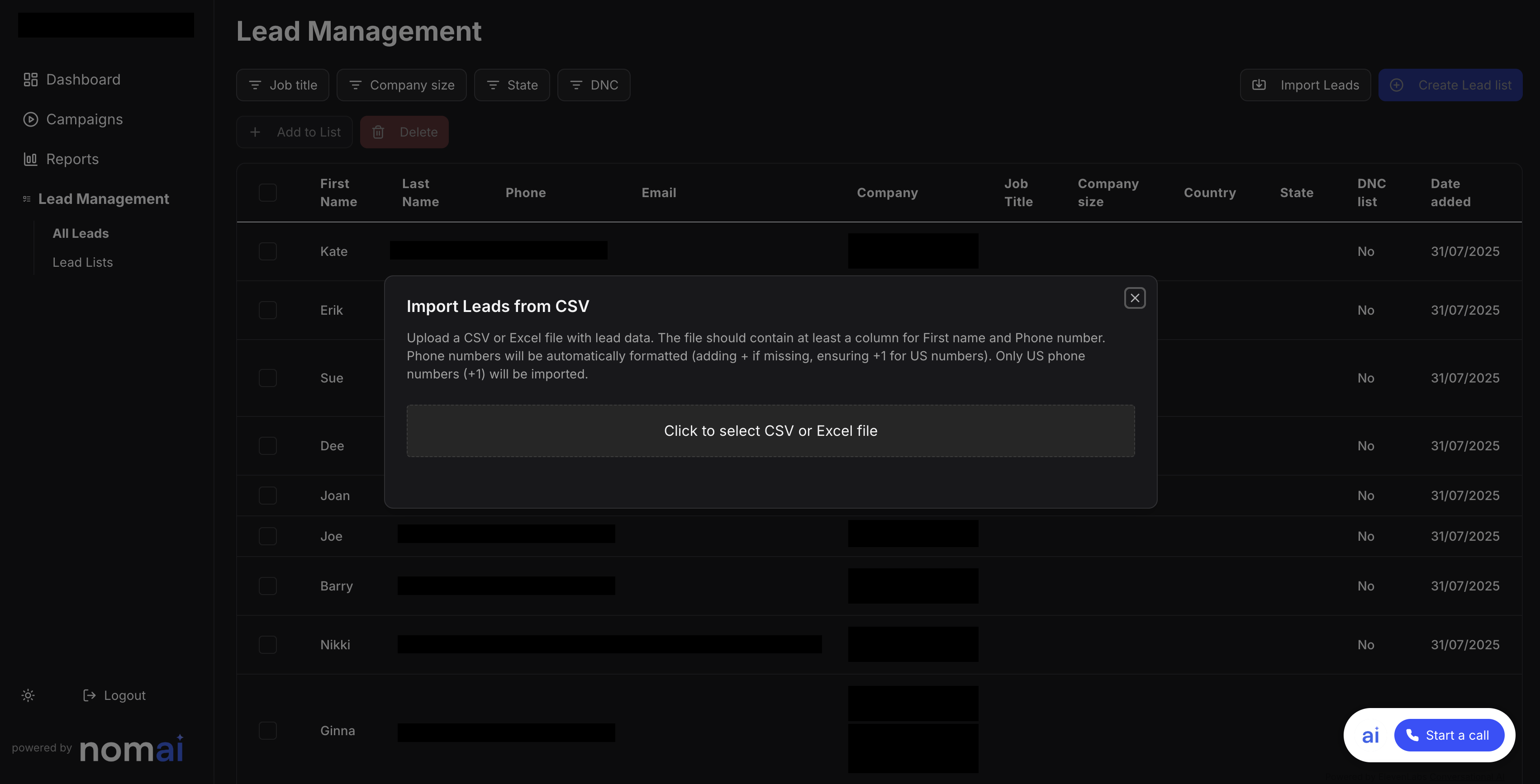Click the Logout arrow icon
1540x784 pixels.
tap(89, 695)
